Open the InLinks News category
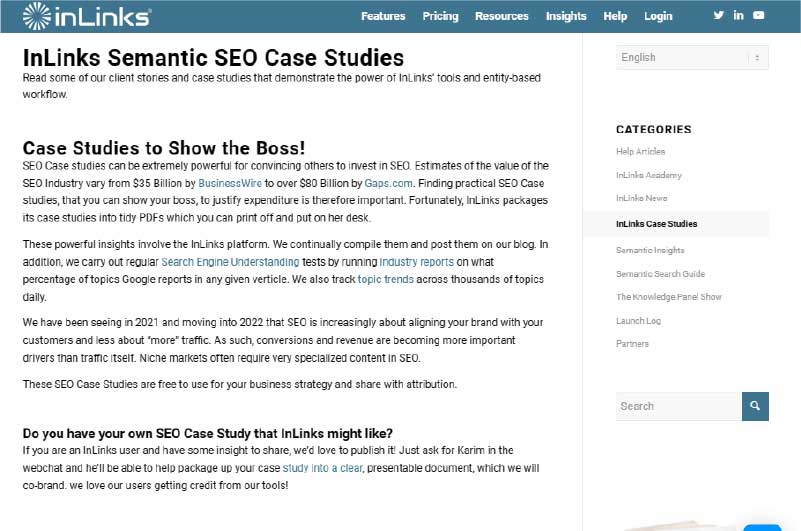The height and width of the screenshot is (531, 801). pos(642,198)
